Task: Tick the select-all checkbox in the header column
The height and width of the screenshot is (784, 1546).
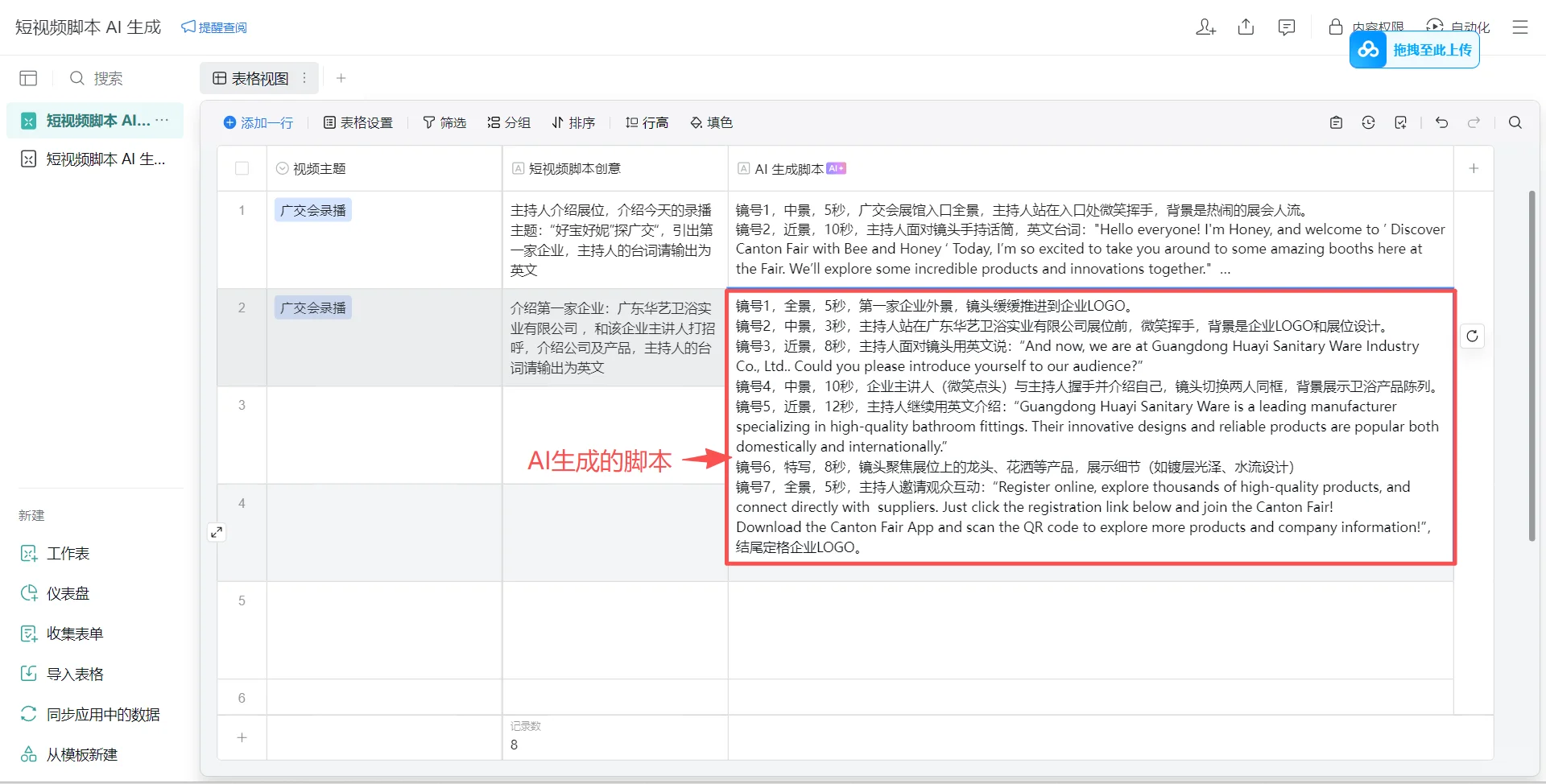Action: click(x=242, y=168)
